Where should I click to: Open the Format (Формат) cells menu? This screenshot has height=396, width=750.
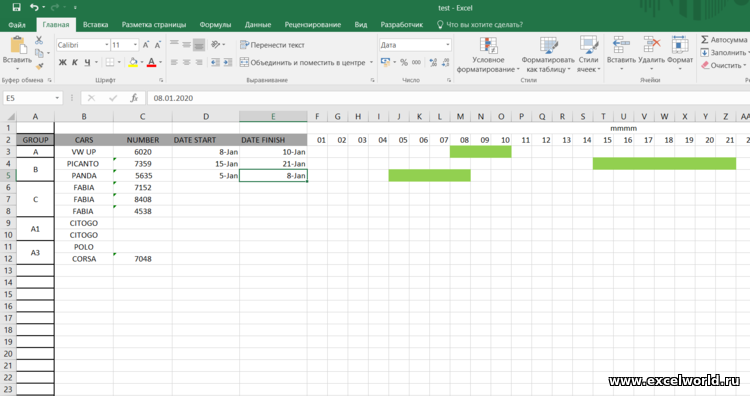(x=680, y=53)
